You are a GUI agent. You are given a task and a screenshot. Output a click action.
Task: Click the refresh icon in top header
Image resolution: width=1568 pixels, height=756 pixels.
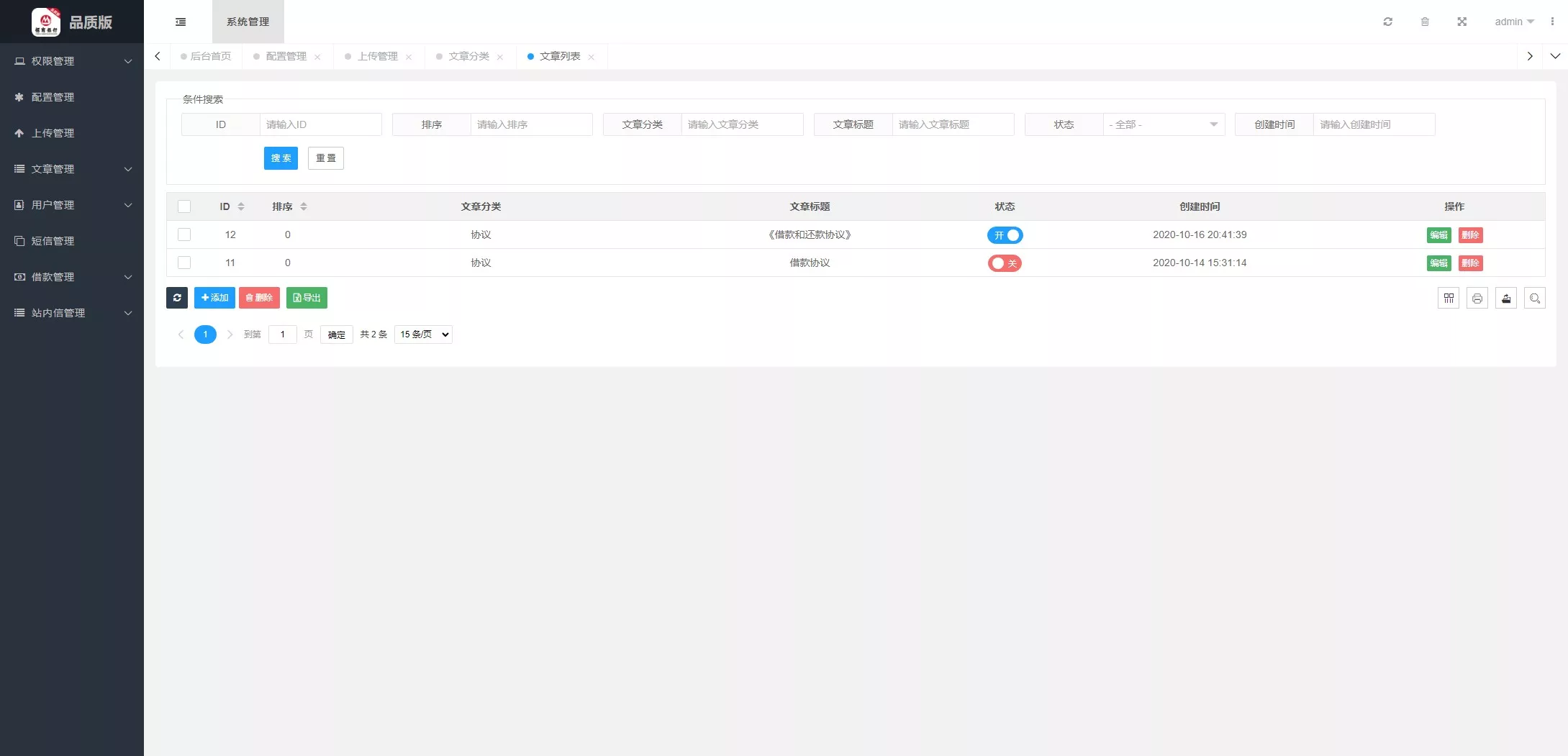point(1387,22)
